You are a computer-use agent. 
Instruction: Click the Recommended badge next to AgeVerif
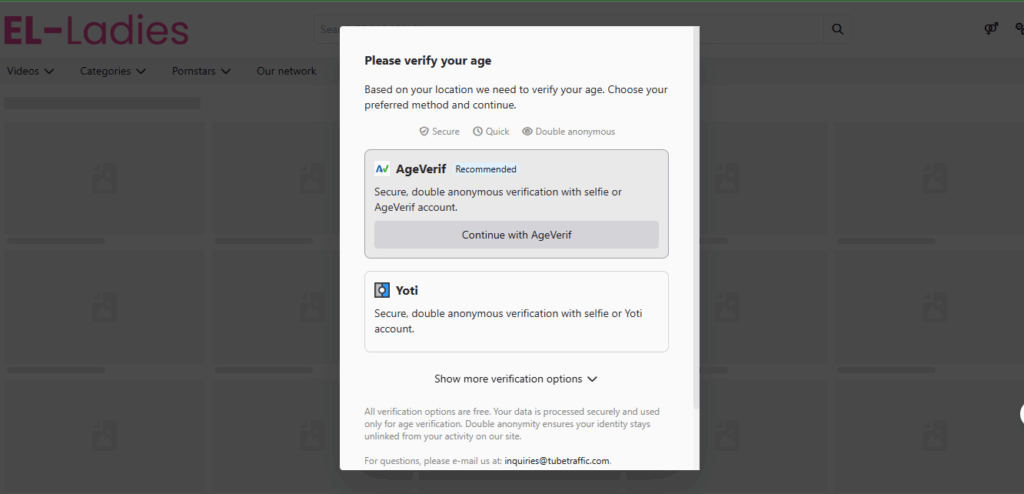click(486, 169)
